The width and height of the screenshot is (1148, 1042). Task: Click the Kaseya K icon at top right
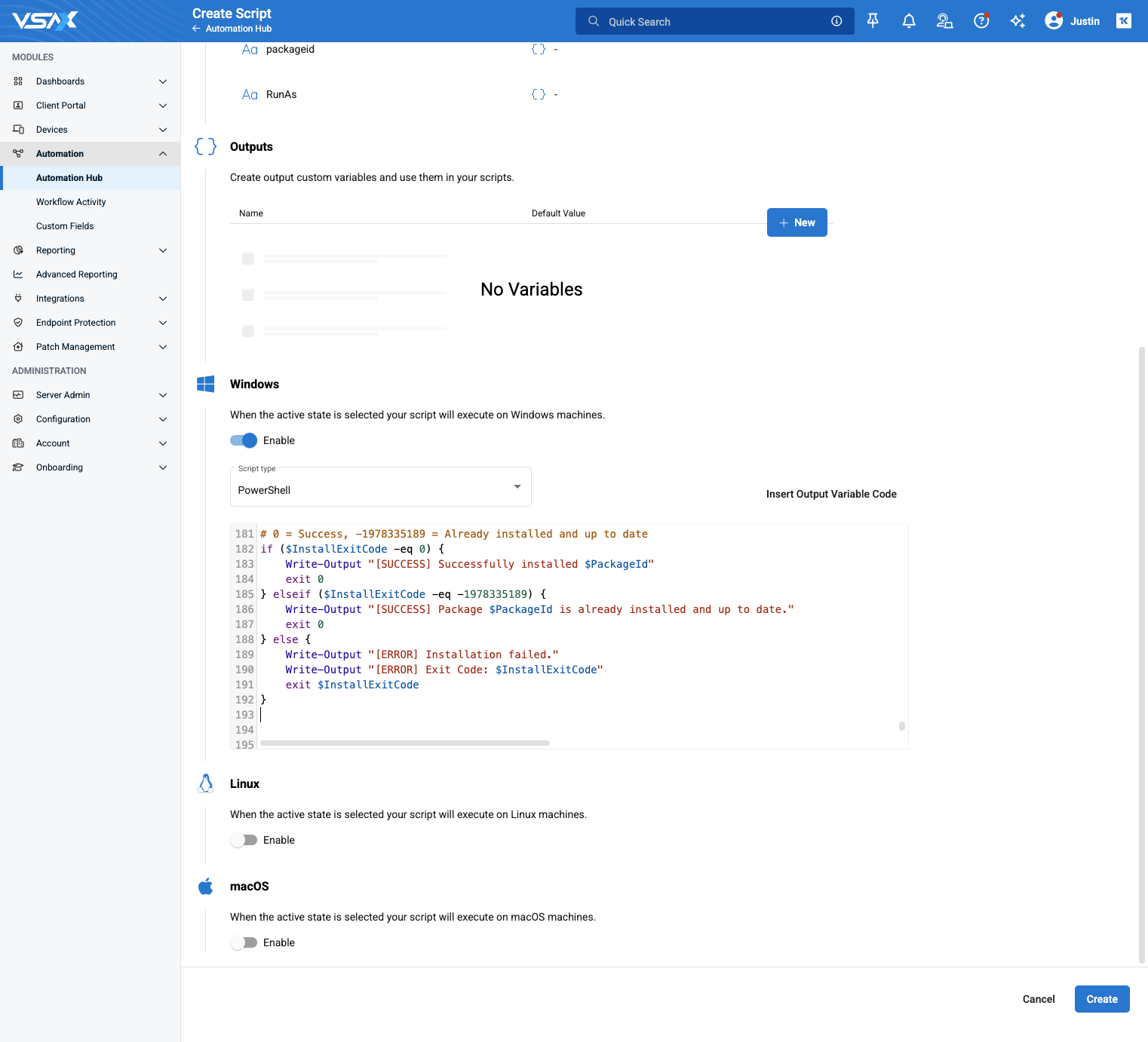[x=1124, y=21]
